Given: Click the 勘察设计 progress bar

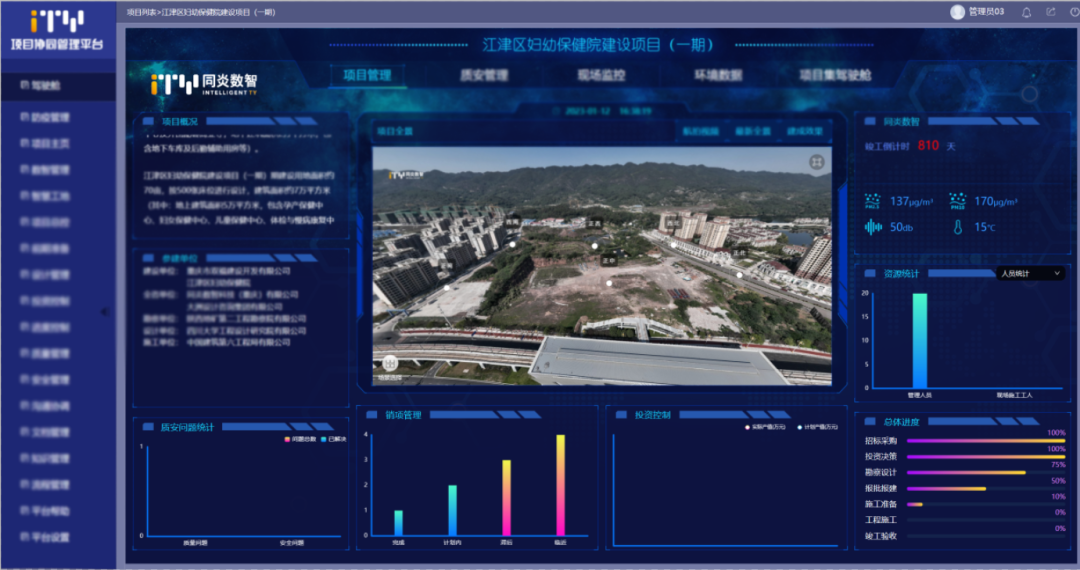Looking at the screenshot, I should (x=966, y=473).
